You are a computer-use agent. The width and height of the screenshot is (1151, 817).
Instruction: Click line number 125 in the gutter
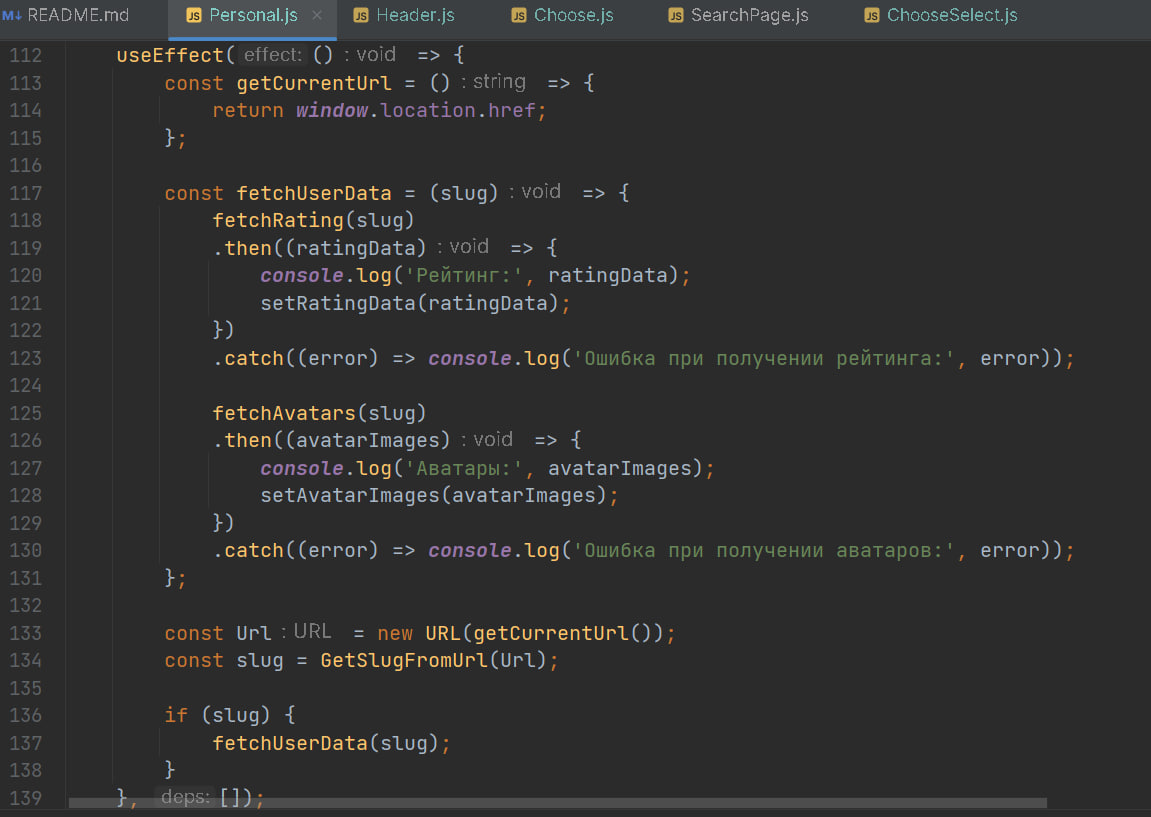point(26,413)
